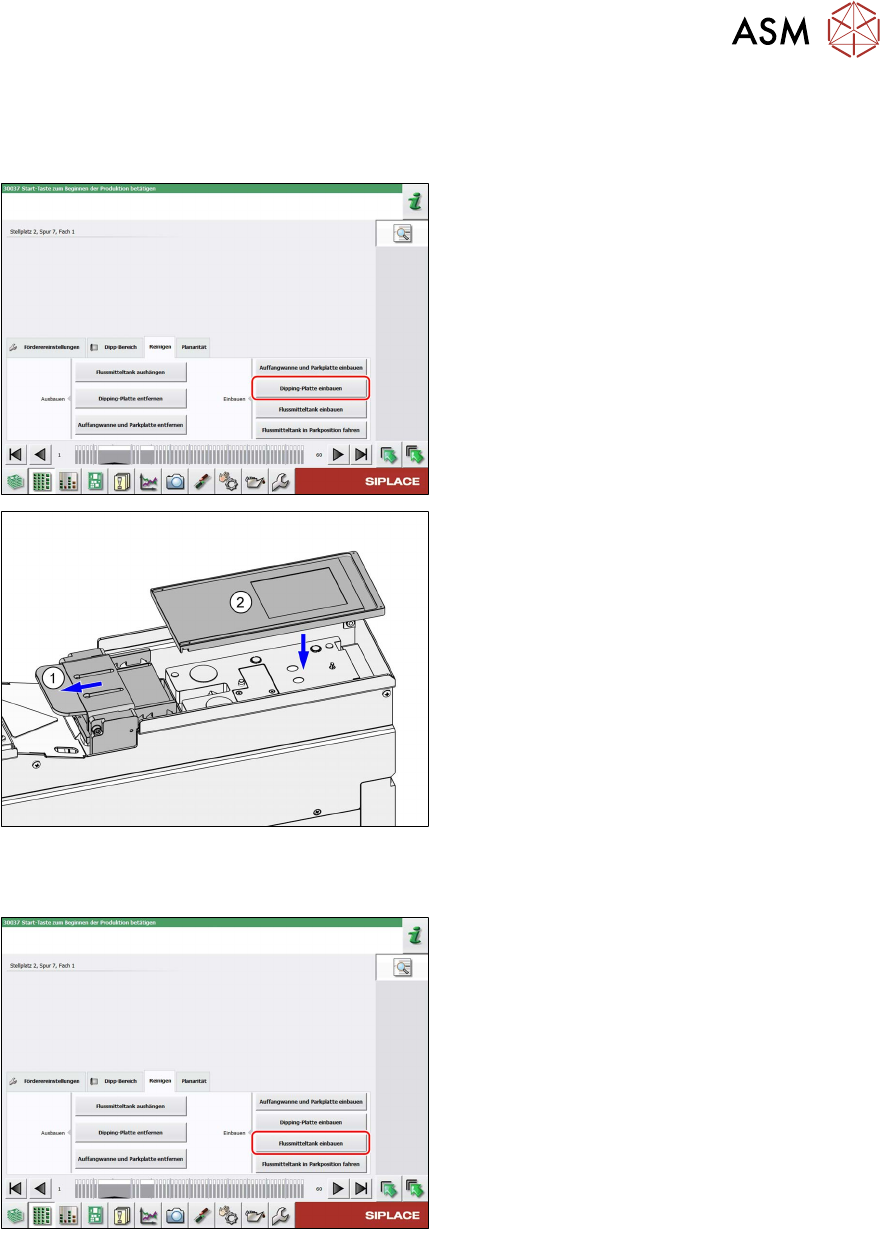Click camera icon in upper screenshot toolbar
The height and width of the screenshot is (1234, 880).
coord(175,481)
